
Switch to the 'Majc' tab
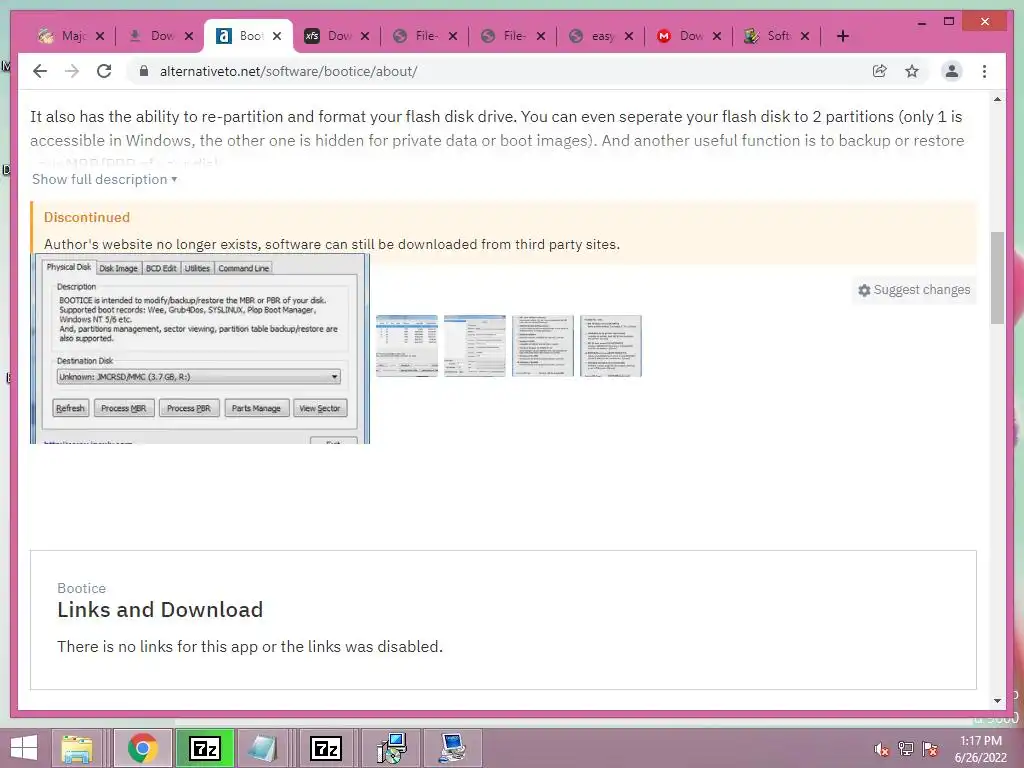pyautogui.click(x=62, y=36)
